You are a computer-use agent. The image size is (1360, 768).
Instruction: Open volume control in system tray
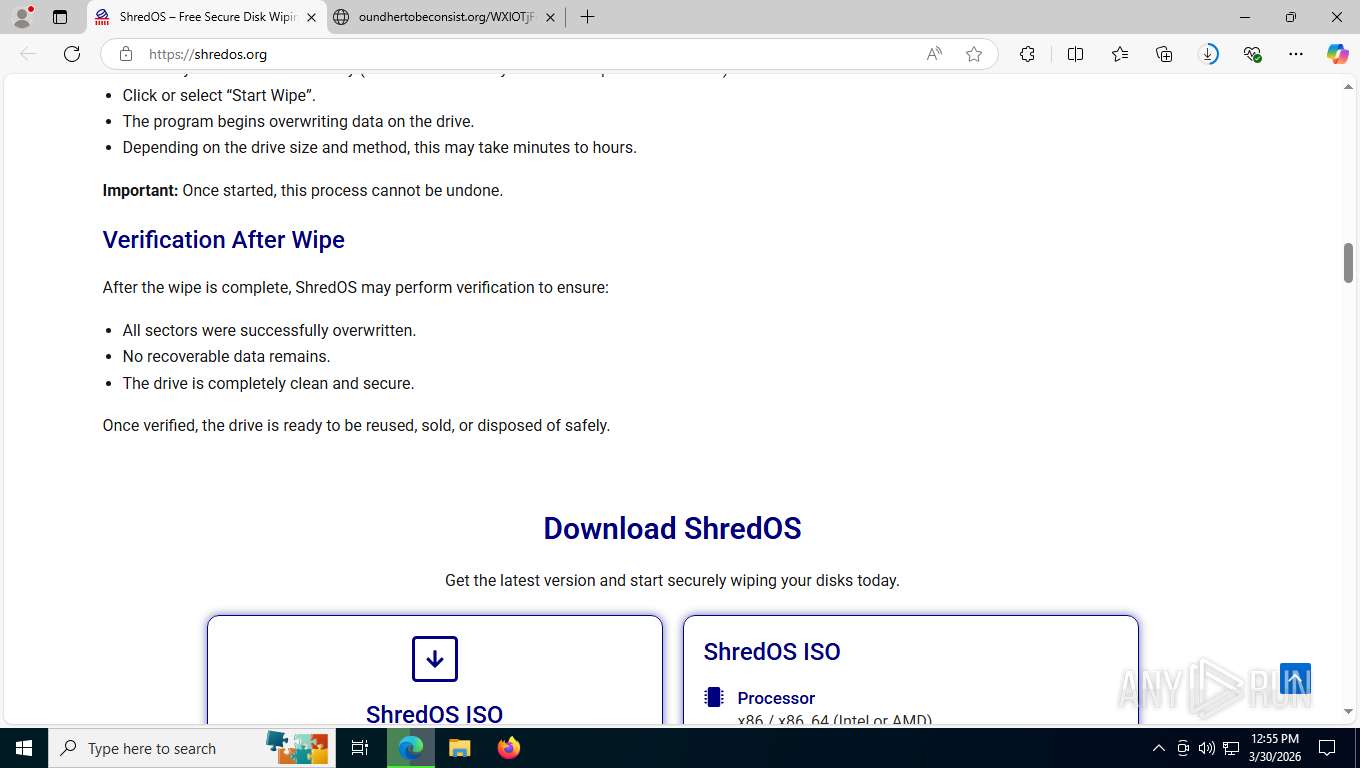[1207, 748]
